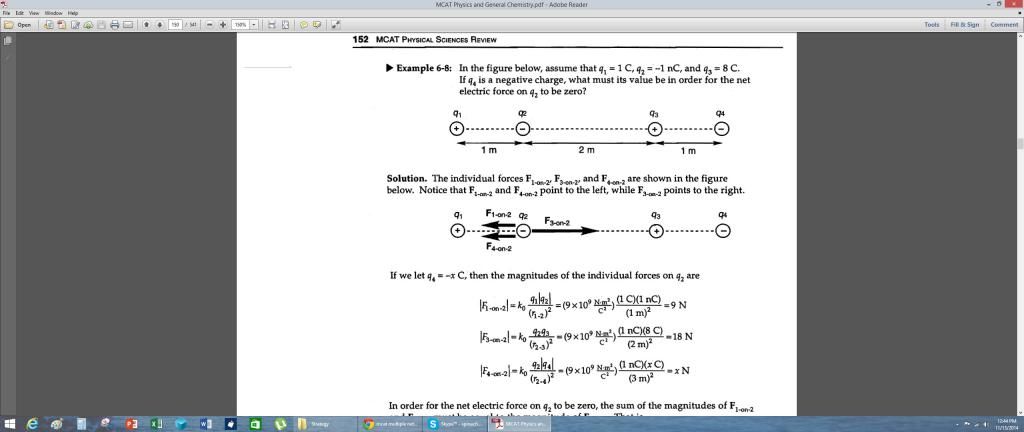
Task: Open the Comment pane
Action: click(1003, 24)
